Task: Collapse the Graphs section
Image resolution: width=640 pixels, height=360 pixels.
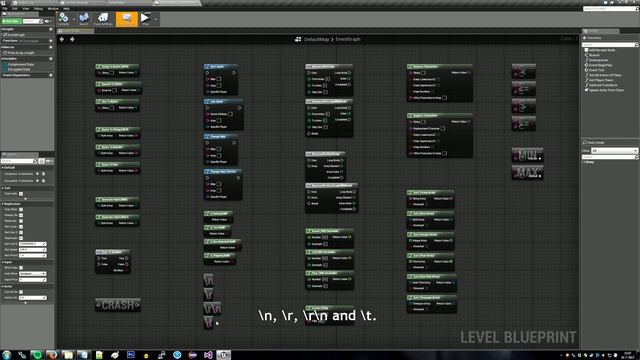Action: (x=2, y=29)
